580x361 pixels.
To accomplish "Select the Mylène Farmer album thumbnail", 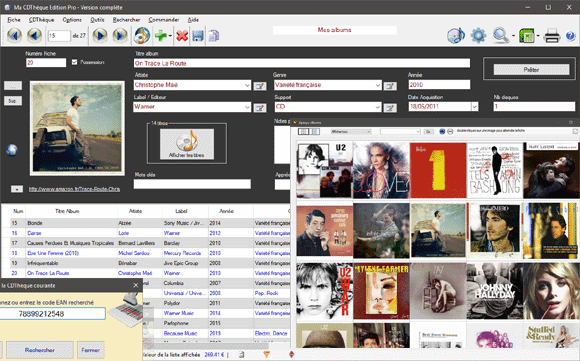I will tap(381, 291).
